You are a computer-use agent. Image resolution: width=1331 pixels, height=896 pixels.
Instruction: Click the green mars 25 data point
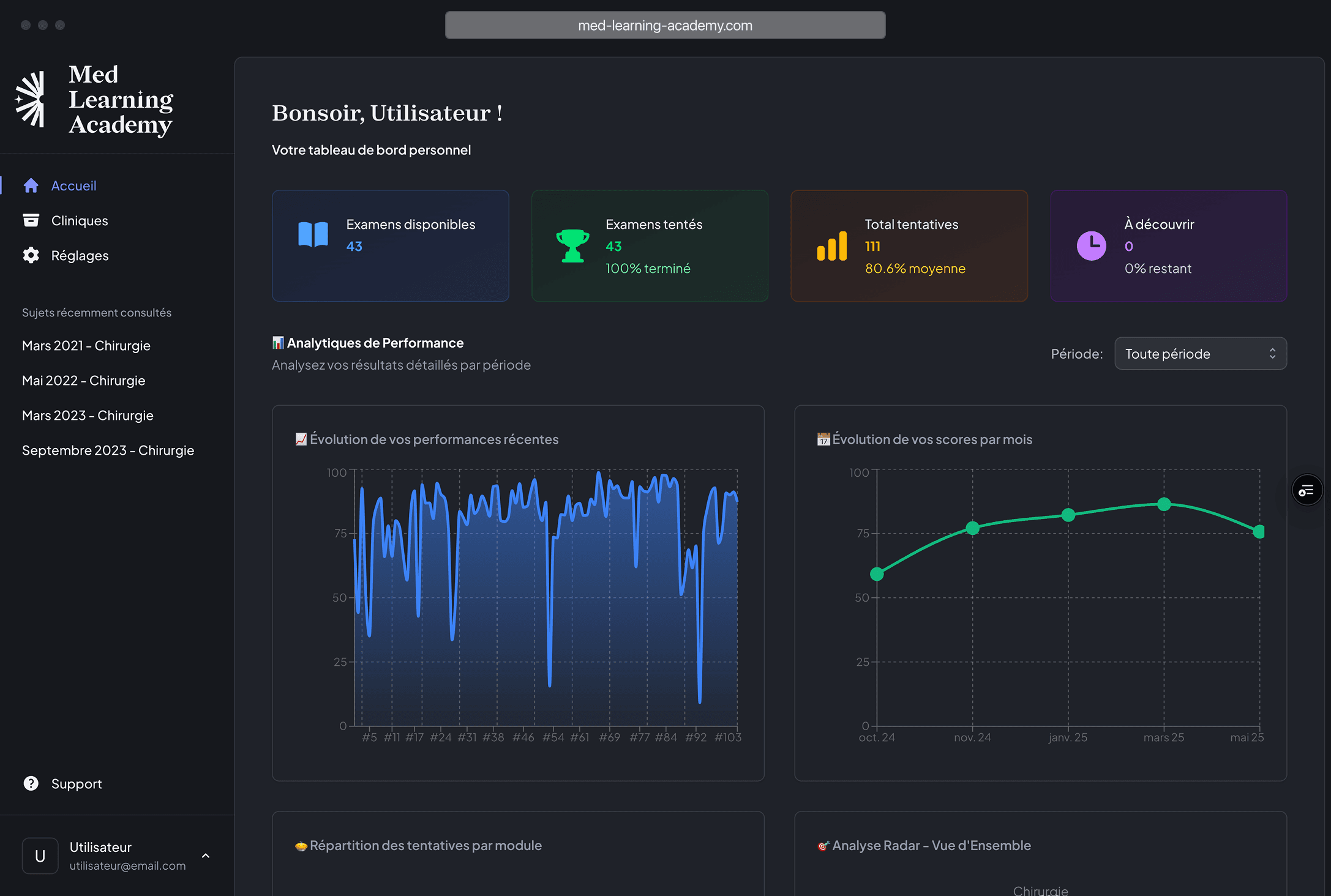pos(1163,504)
